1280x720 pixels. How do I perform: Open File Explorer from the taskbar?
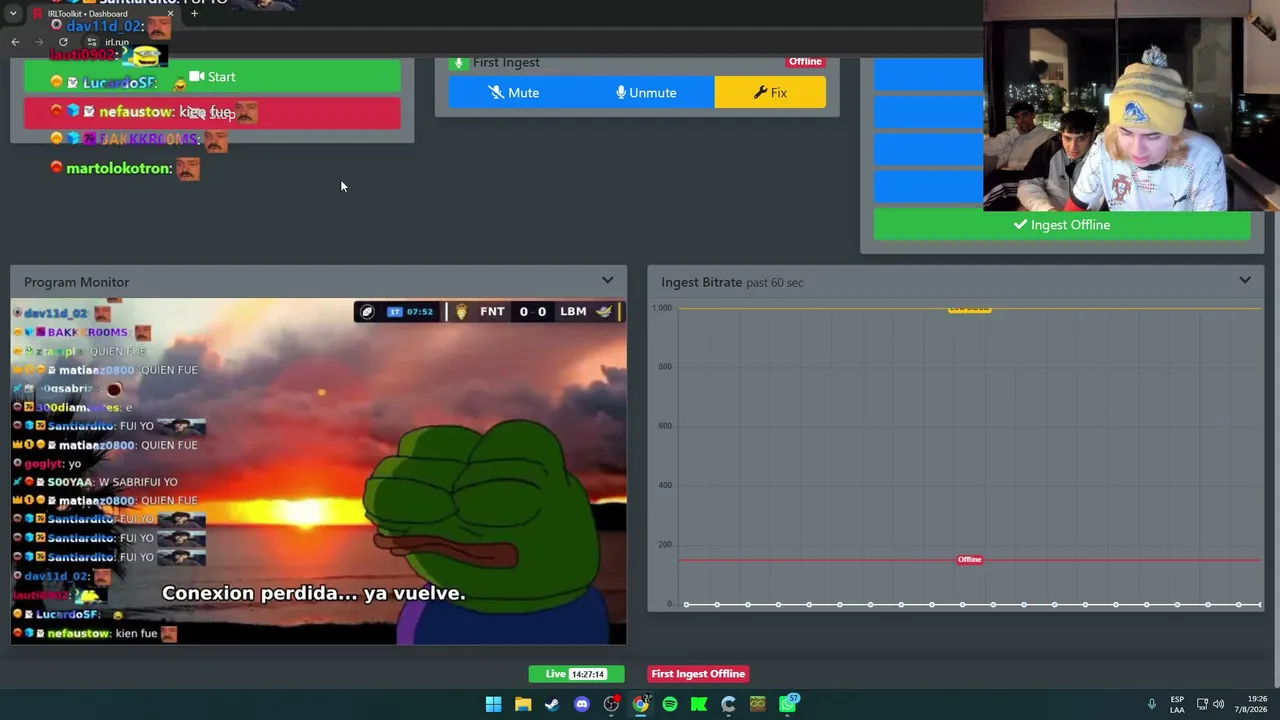coord(523,704)
